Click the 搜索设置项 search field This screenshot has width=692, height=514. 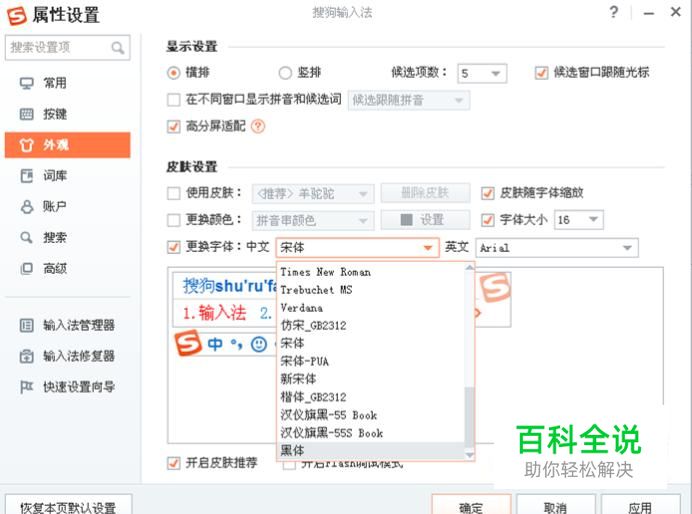click(x=68, y=48)
